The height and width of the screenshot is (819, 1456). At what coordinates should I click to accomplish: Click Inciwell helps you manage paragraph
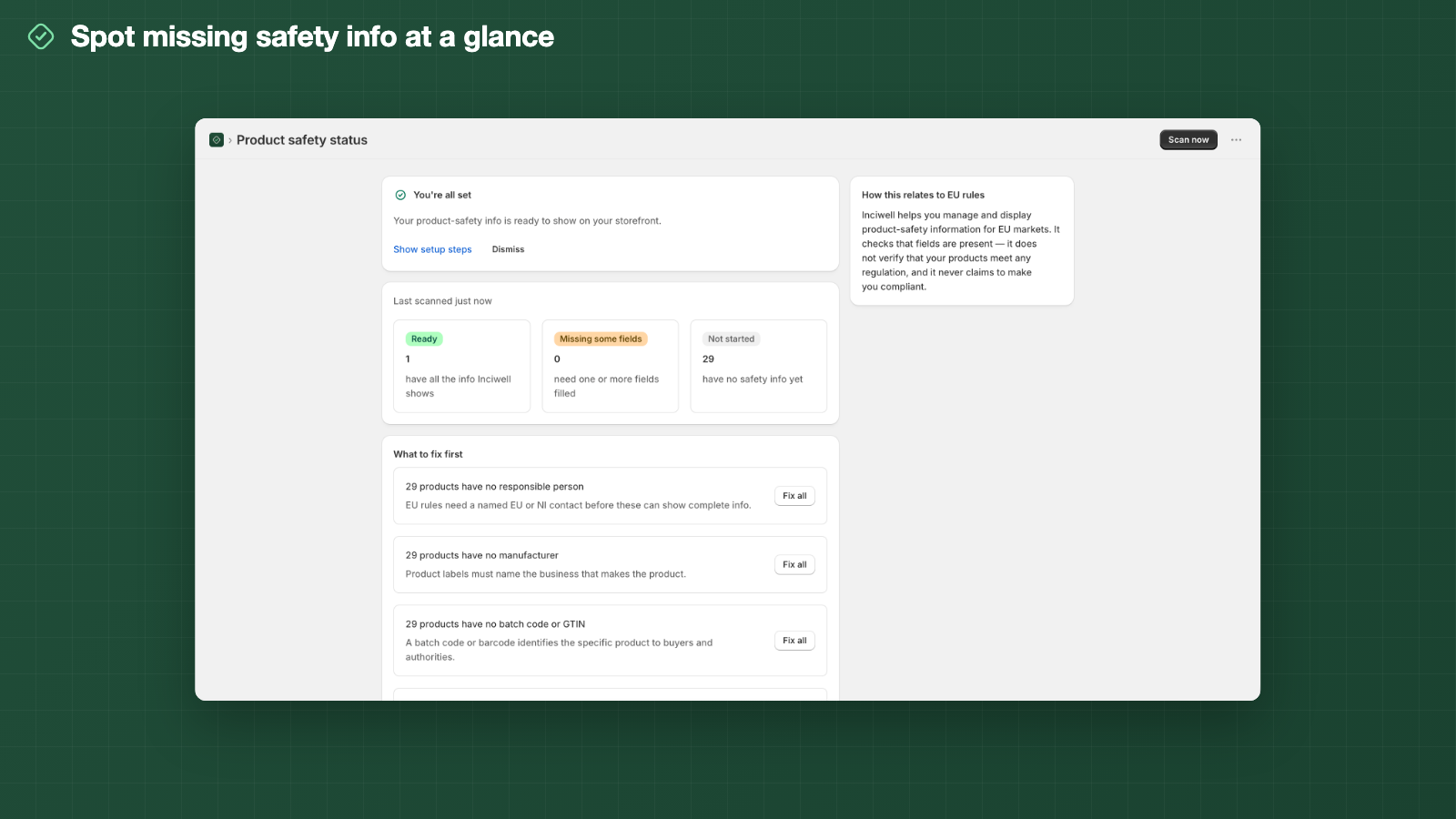pyautogui.click(x=961, y=251)
